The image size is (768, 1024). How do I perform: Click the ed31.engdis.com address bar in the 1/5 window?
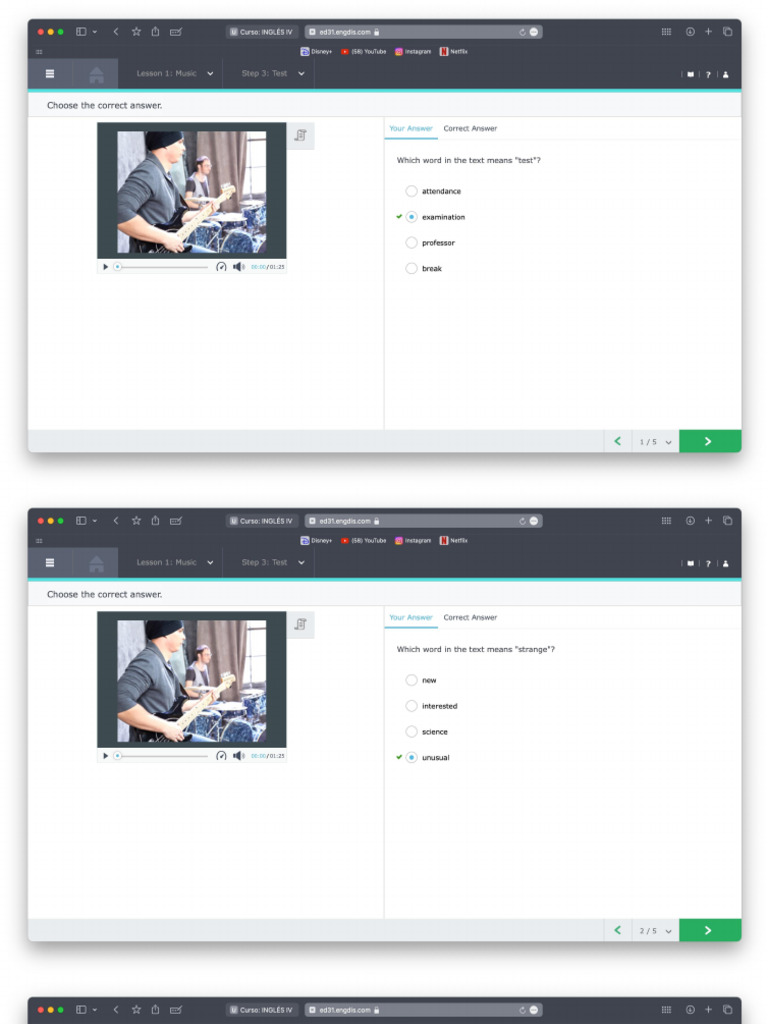pos(423,32)
